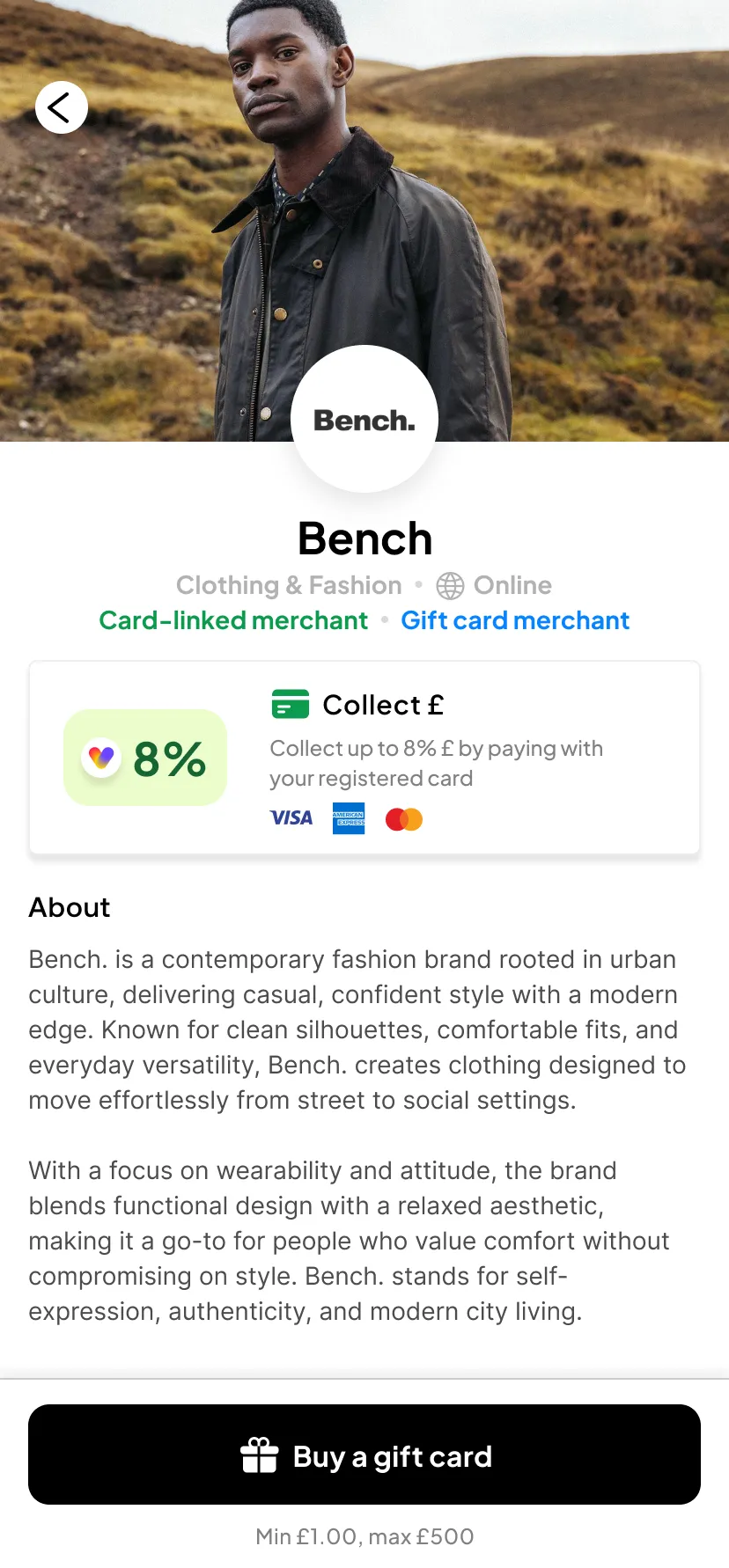
Task: Tap the back arrow button
Action: coord(61,107)
